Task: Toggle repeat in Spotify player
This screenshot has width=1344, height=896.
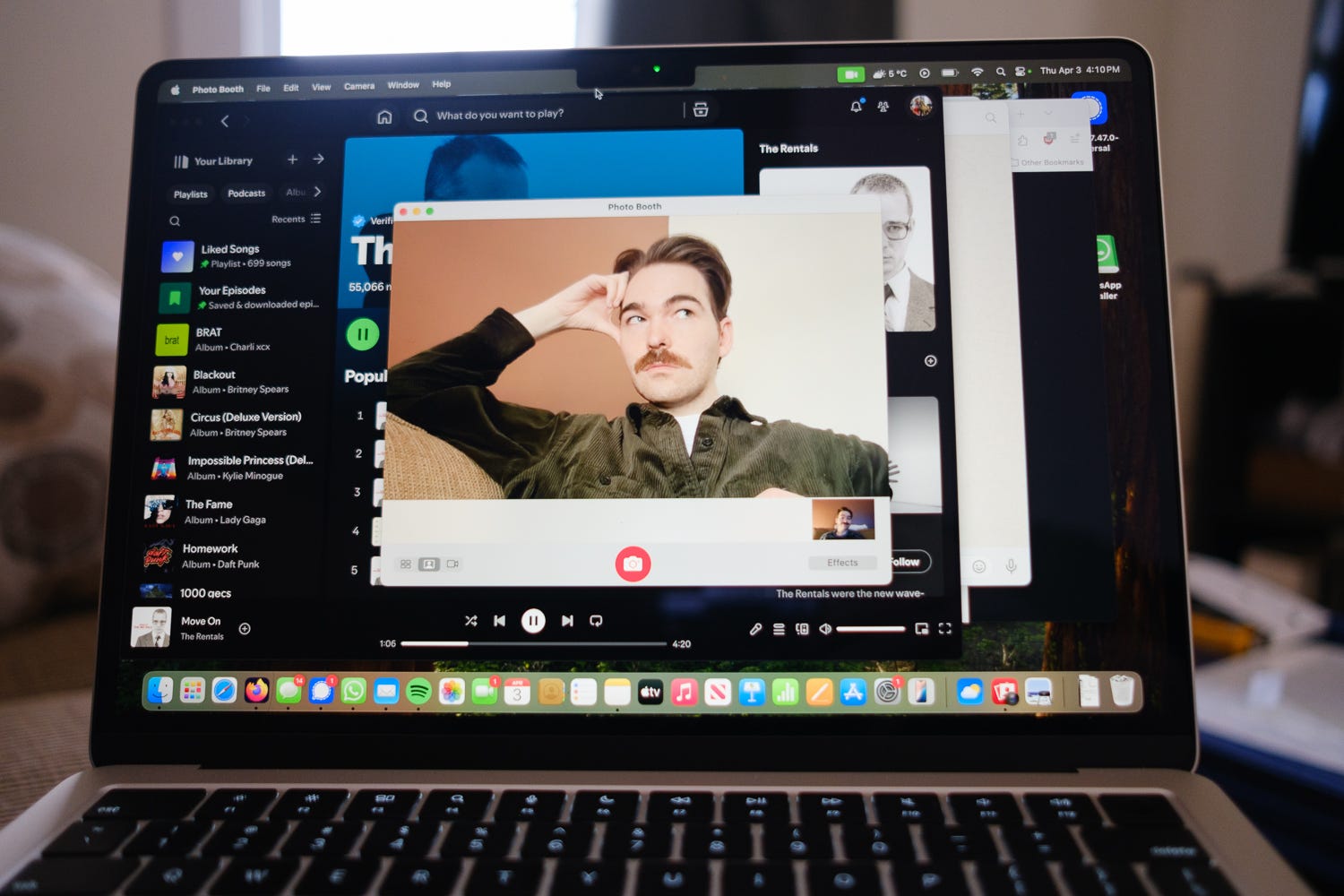Action: (596, 620)
